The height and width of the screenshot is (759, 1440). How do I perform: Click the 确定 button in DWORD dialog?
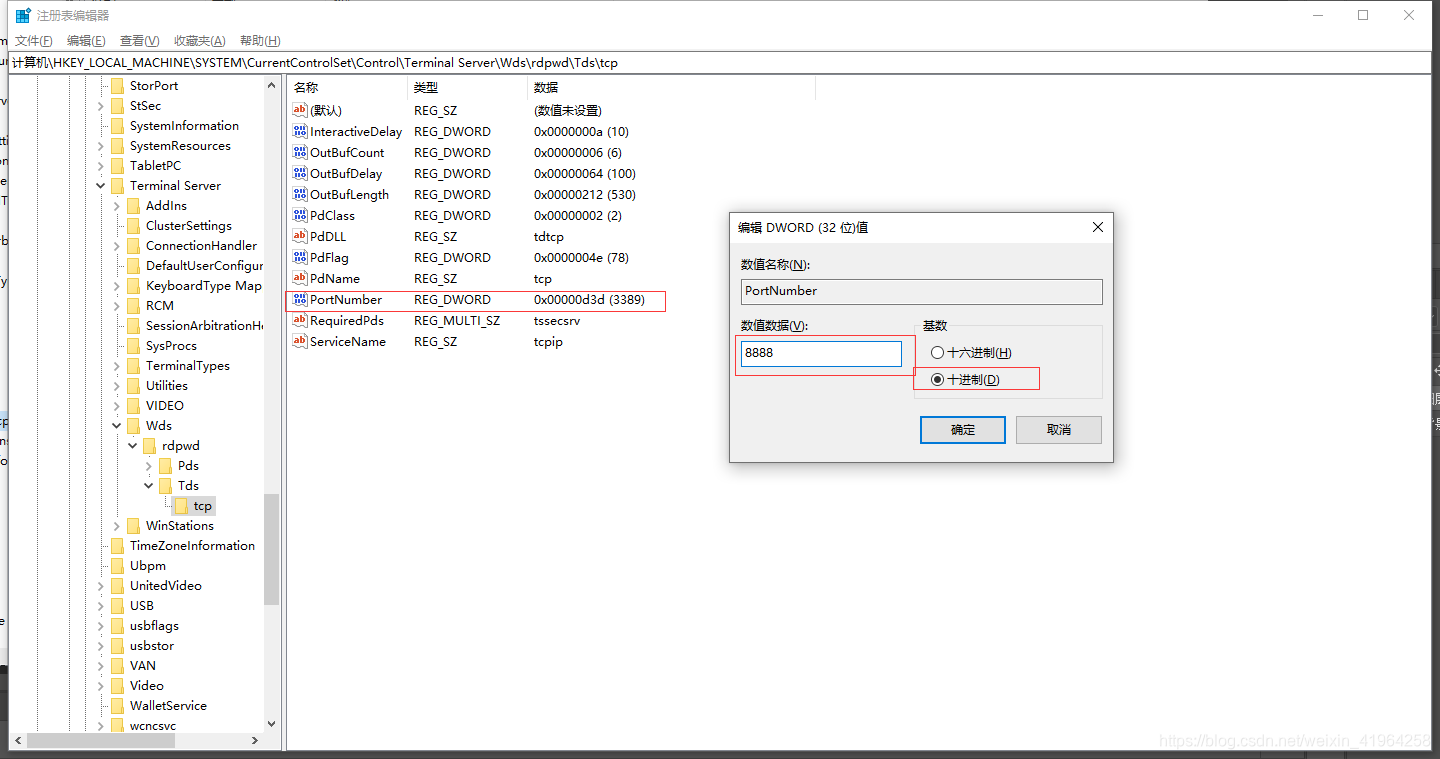click(962, 430)
